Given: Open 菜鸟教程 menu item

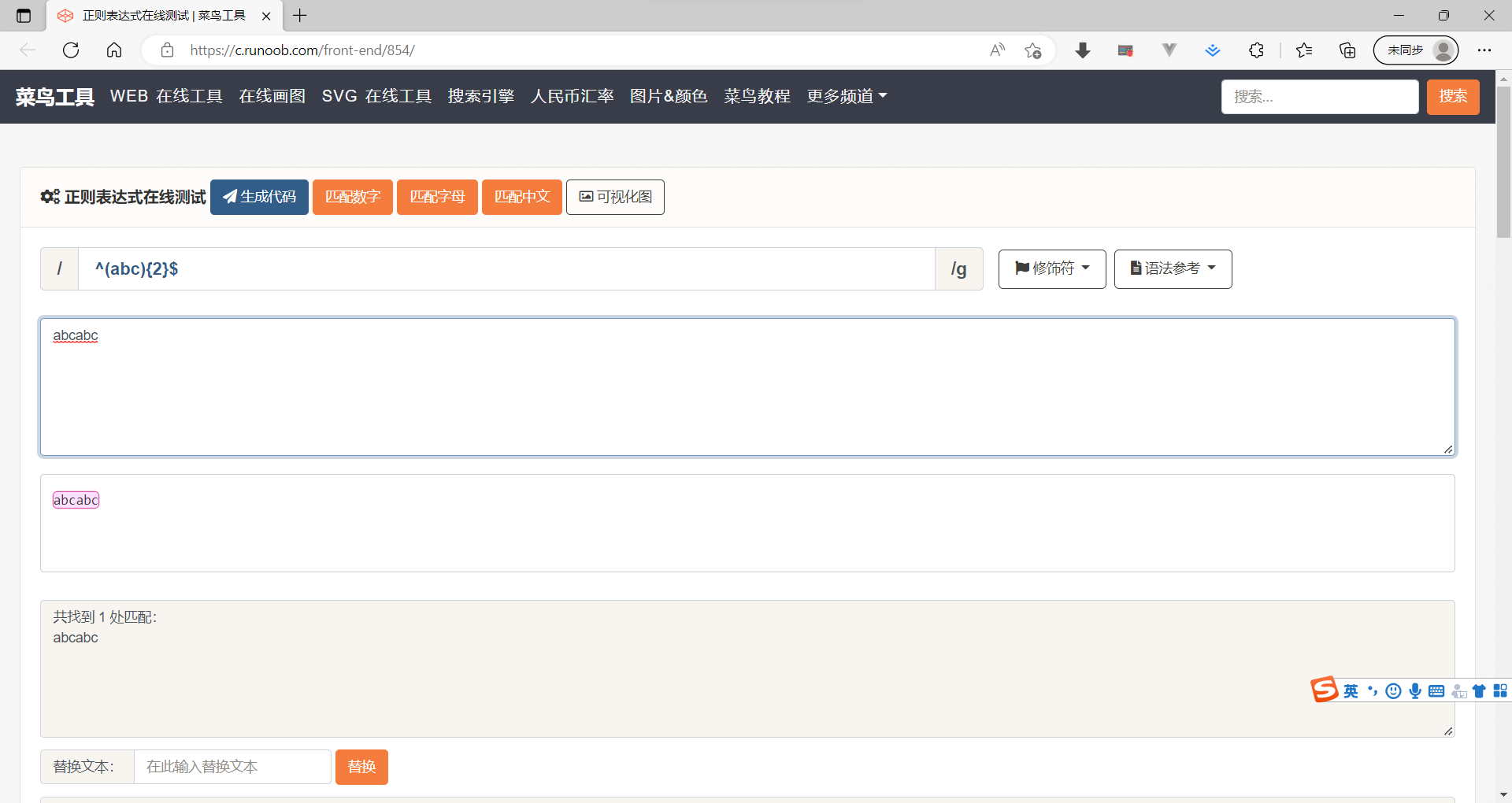Looking at the screenshot, I should [x=758, y=96].
